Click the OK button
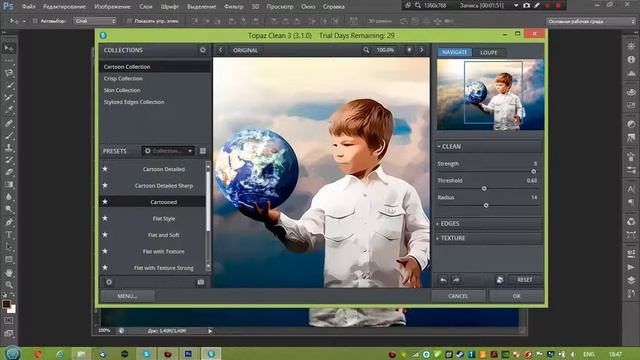Image resolution: width=640 pixels, height=360 pixels. pos(517,296)
